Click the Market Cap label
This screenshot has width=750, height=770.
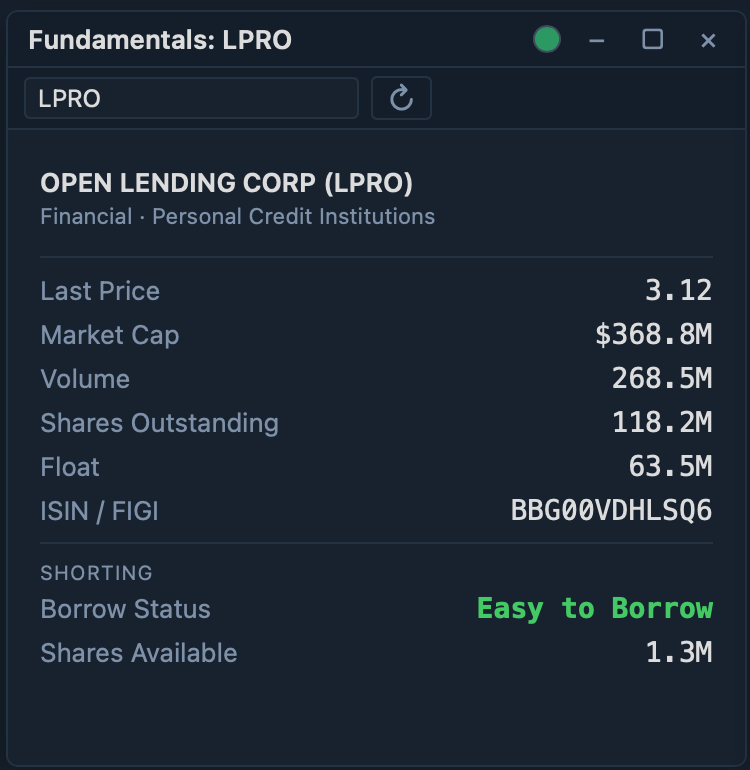point(110,335)
